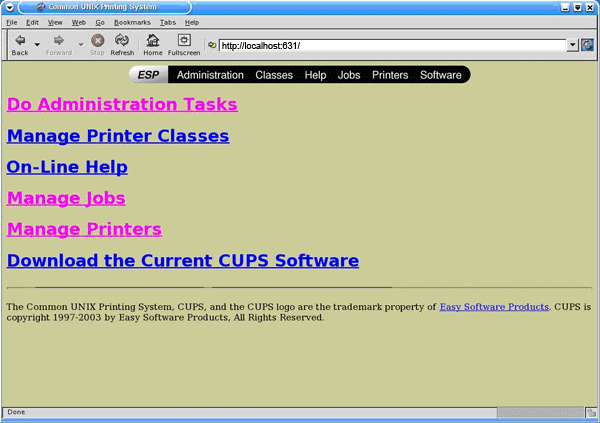Switch to Fullscreen using the toolbar icon

(184, 40)
